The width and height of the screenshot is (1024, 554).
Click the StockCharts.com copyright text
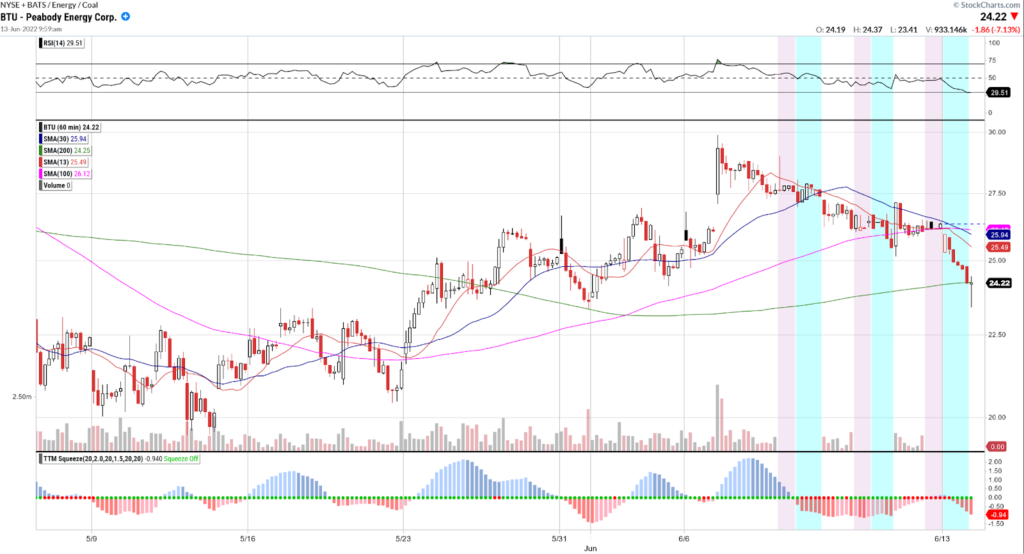988,5
